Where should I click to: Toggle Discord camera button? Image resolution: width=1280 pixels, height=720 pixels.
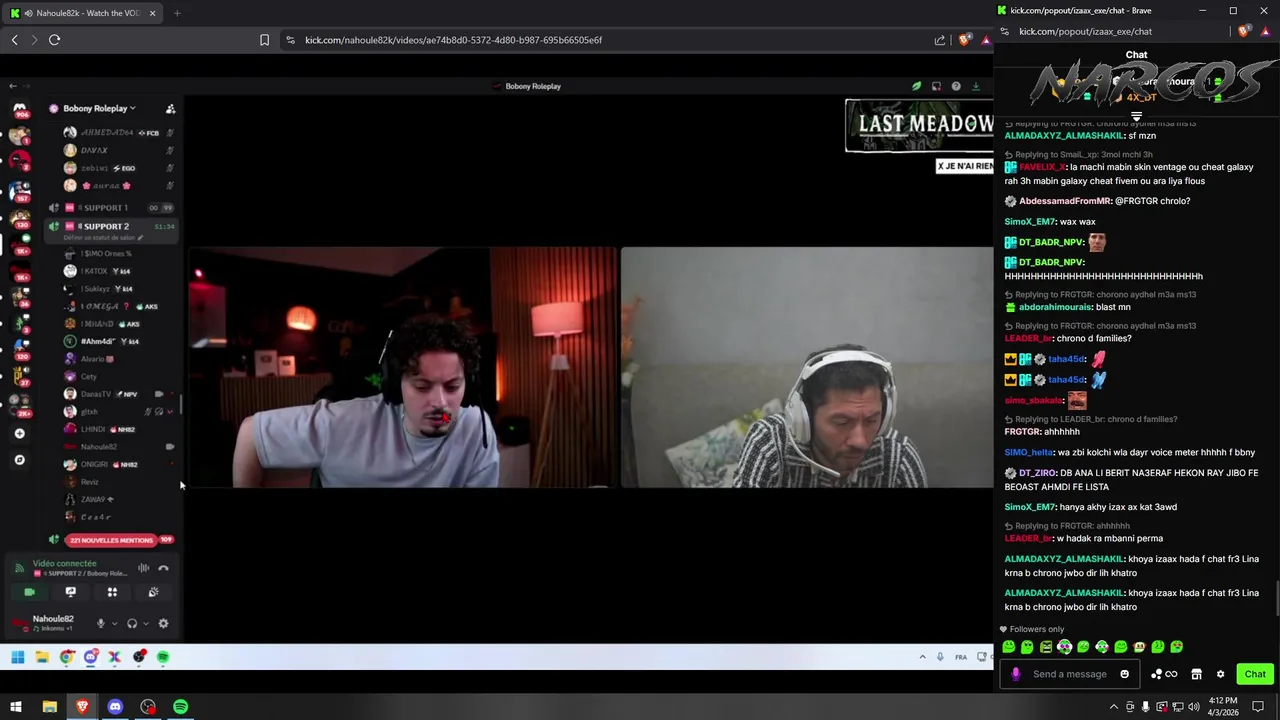[x=29, y=592]
